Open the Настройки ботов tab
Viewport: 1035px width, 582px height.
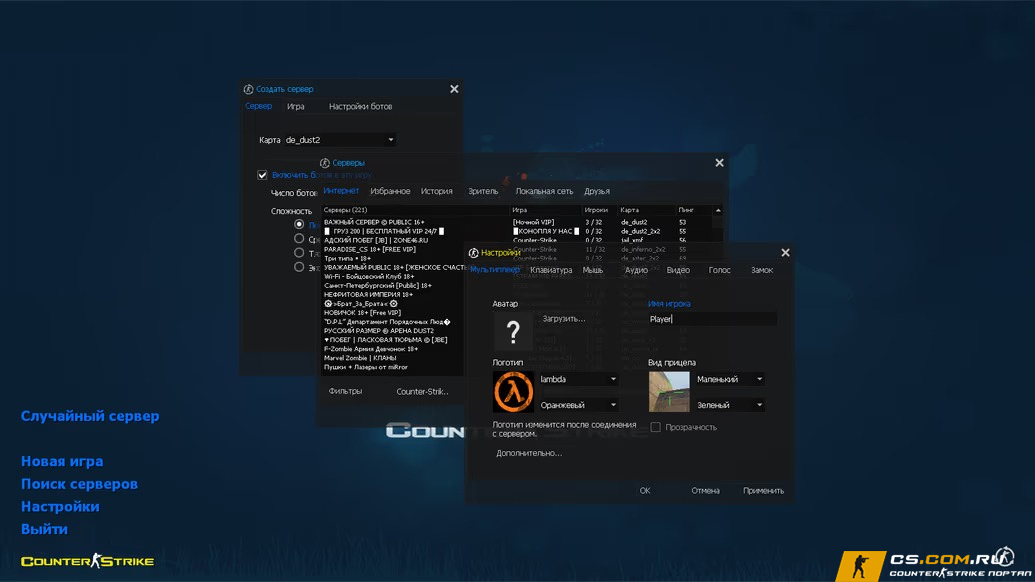[x=360, y=106]
